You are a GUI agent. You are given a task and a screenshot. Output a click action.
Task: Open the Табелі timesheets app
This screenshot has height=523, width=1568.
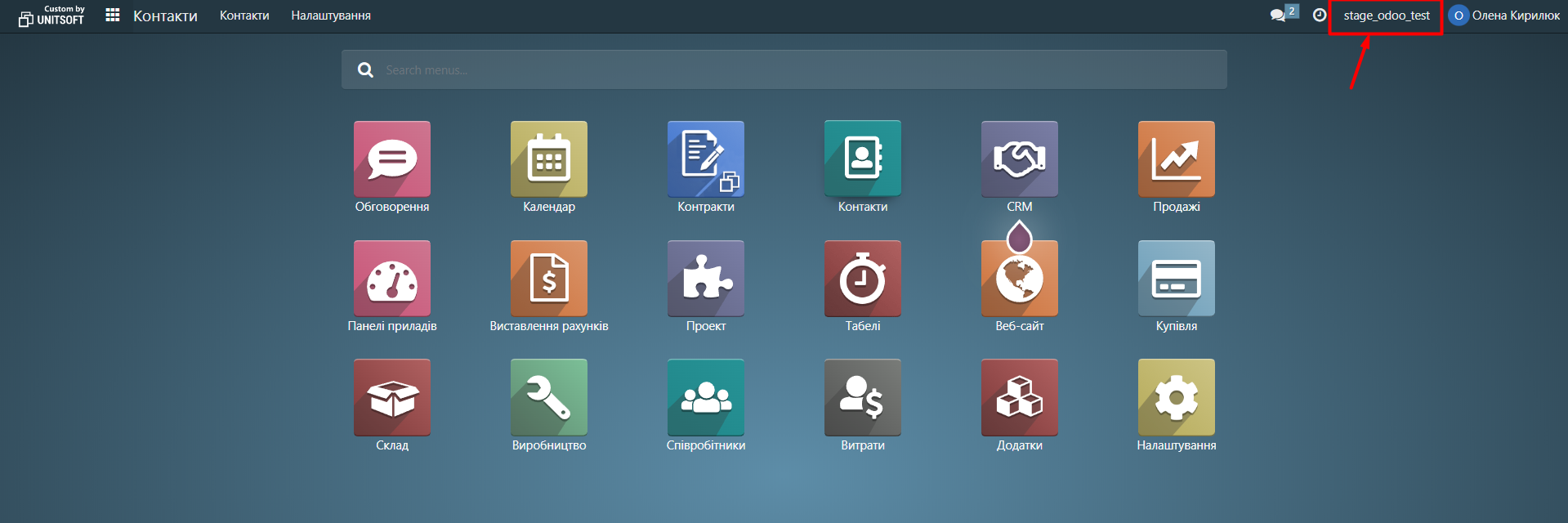click(862, 279)
